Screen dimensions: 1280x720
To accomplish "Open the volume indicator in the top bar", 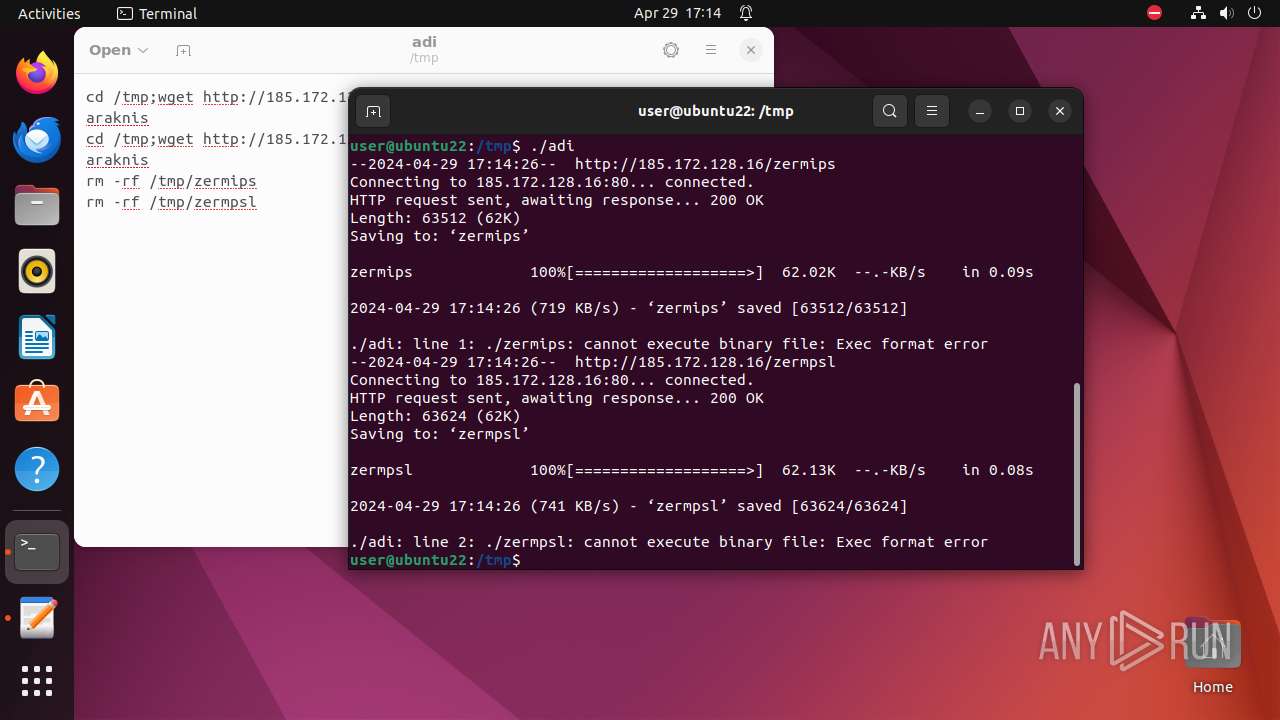I will tap(1227, 13).
